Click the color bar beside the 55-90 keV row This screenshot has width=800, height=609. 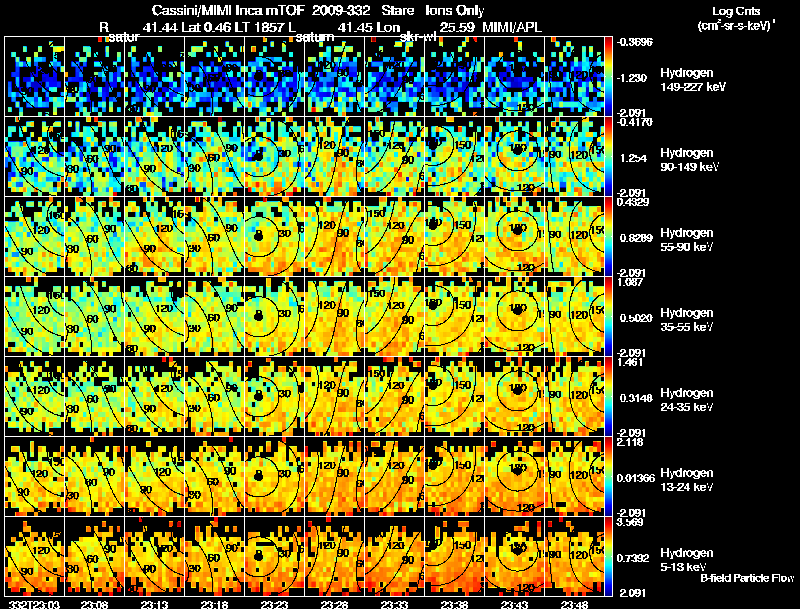click(x=608, y=236)
